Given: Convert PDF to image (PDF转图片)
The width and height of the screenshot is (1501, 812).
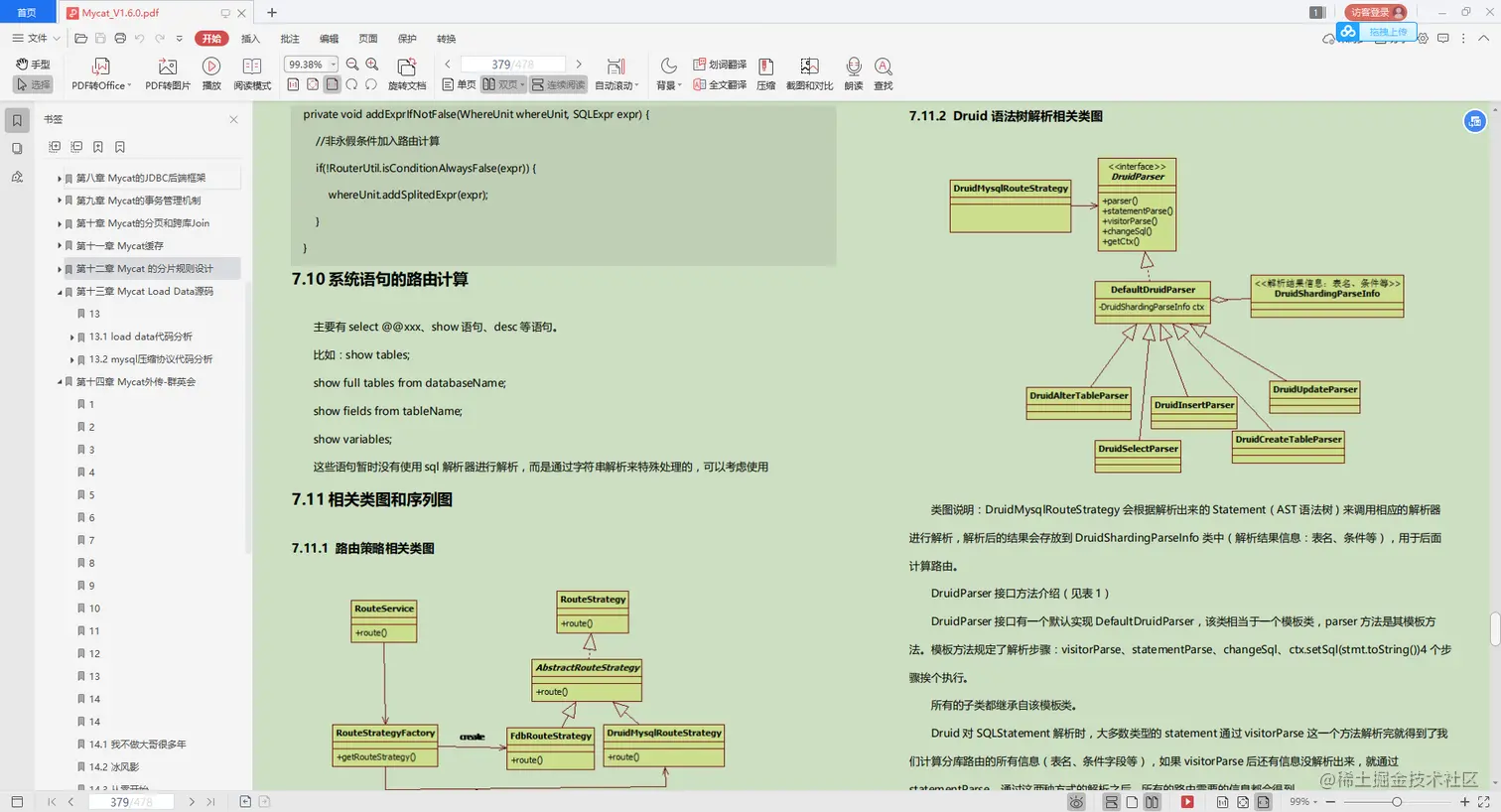Looking at the screenshot, I should [168, 74].
